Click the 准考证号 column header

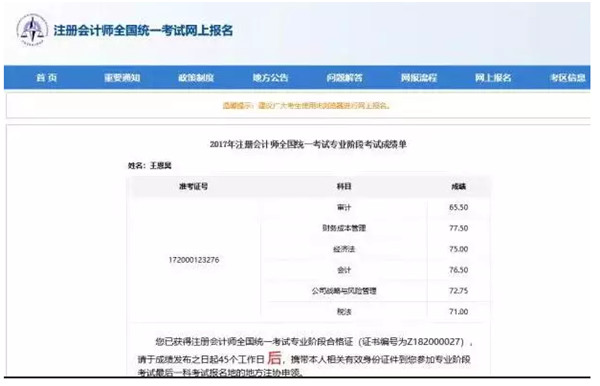click(194, 187)
